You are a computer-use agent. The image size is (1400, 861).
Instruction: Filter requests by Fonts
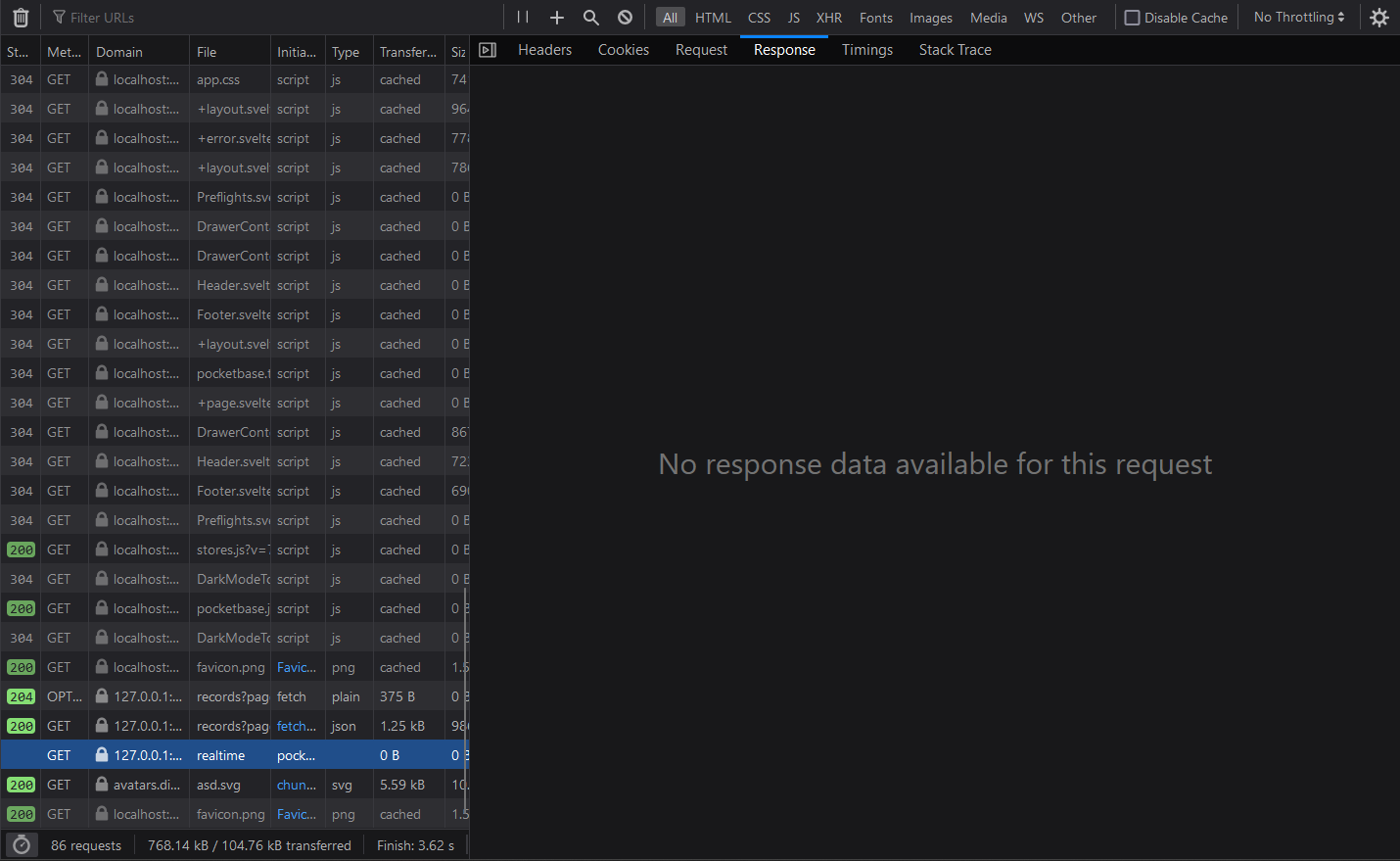coord(875,18)
